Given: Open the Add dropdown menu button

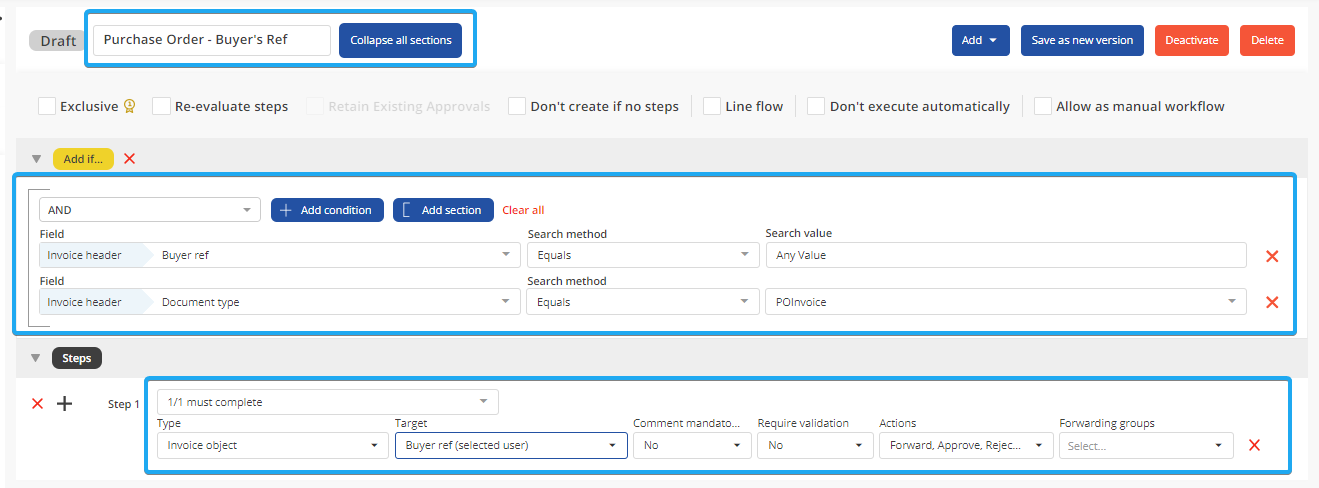Looking at the screenshot, I should coord(980,40).
